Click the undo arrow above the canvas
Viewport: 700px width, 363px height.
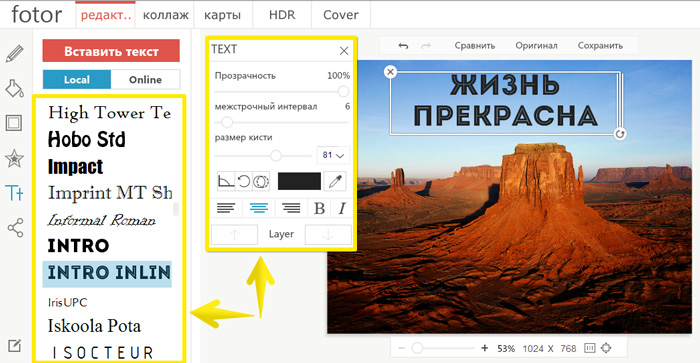coord(403,46)
